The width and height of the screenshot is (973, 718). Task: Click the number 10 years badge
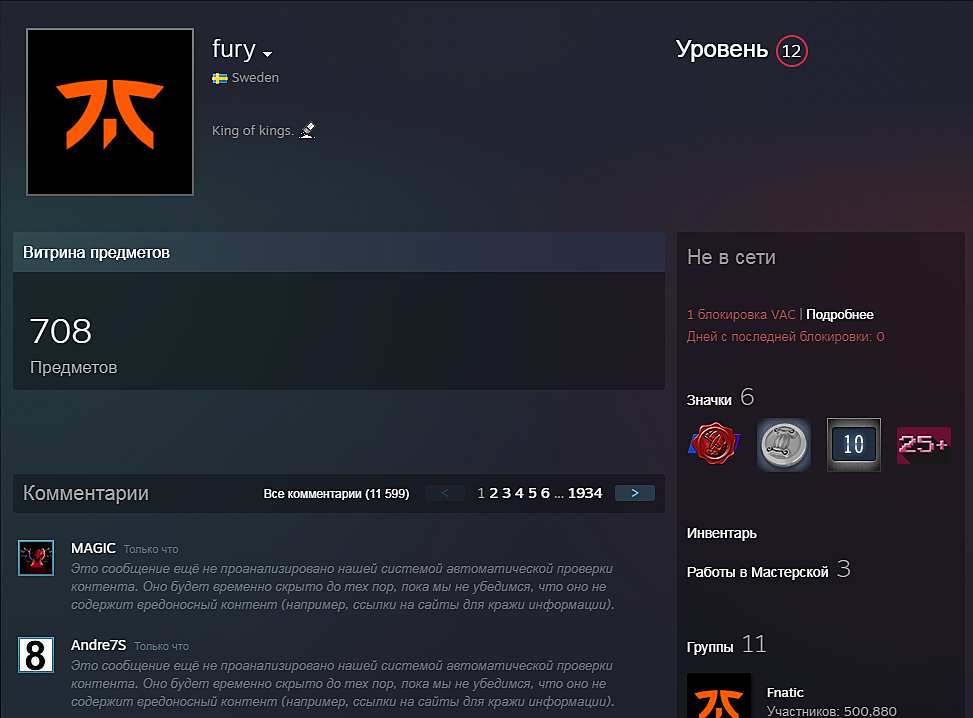pyautogui.click(x=853, y=444)
